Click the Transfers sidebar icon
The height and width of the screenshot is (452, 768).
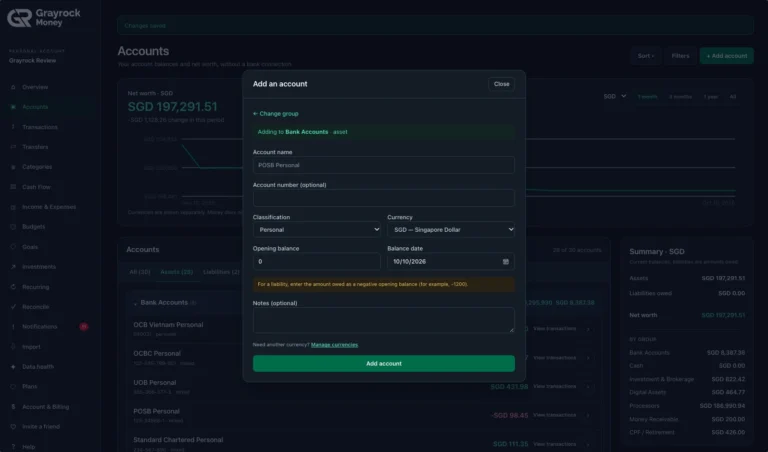click(13, 147)
